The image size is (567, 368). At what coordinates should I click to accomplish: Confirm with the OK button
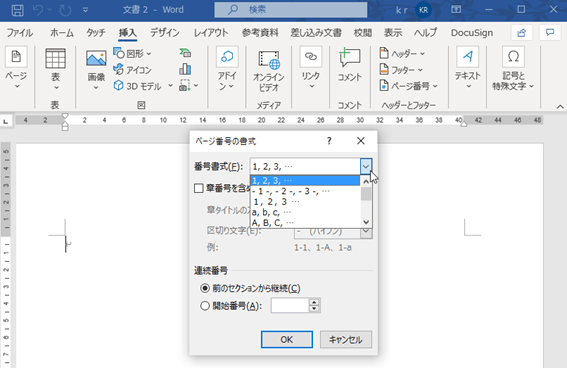point(287,339)
